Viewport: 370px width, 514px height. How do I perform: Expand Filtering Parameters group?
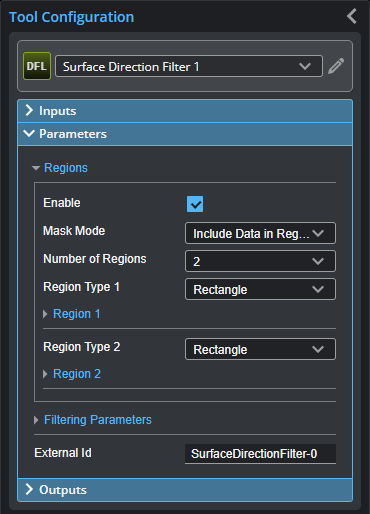[x=98, y=420]
